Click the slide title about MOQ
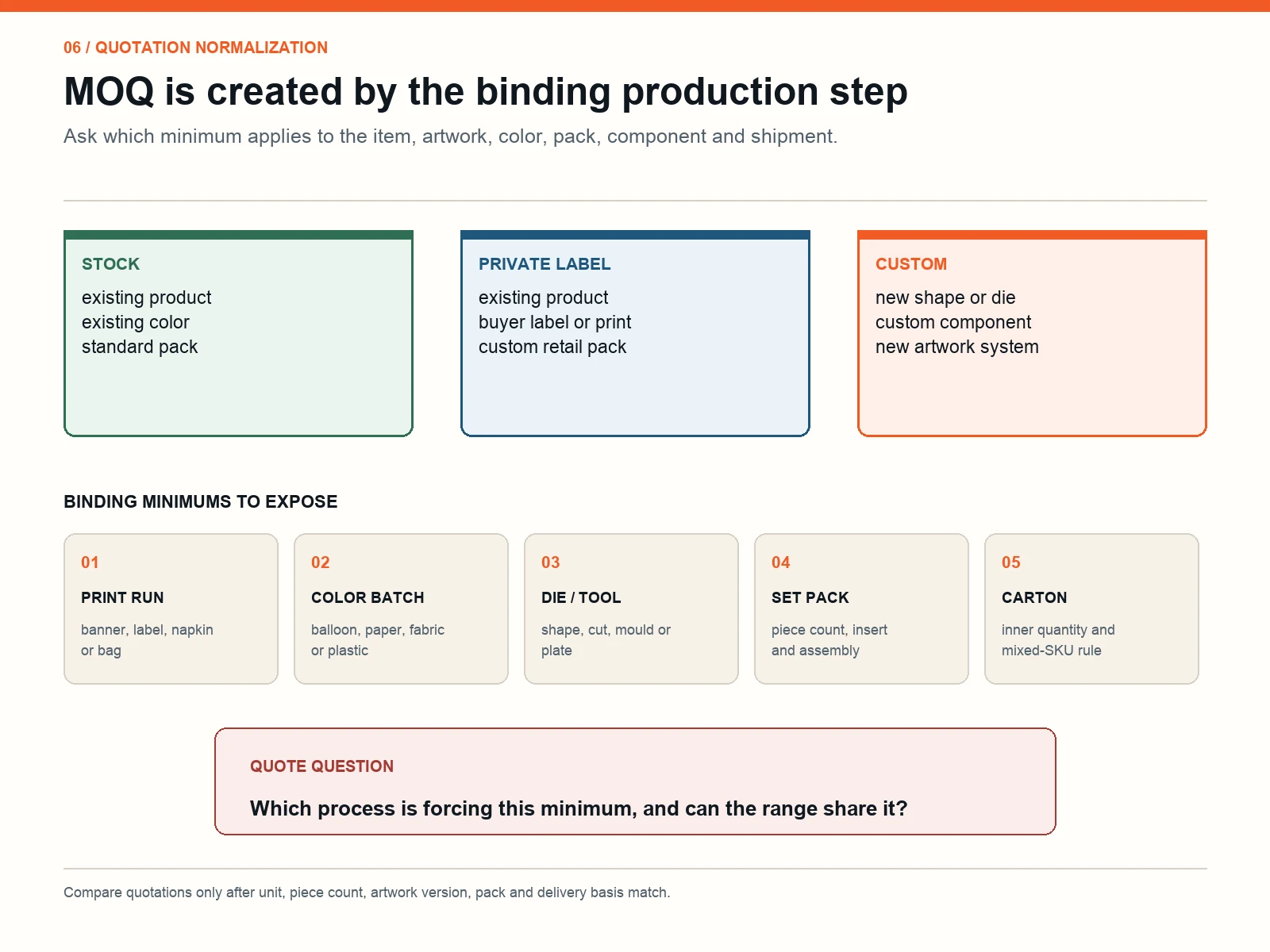This screenshot has width=1270, height=952. 486,91
